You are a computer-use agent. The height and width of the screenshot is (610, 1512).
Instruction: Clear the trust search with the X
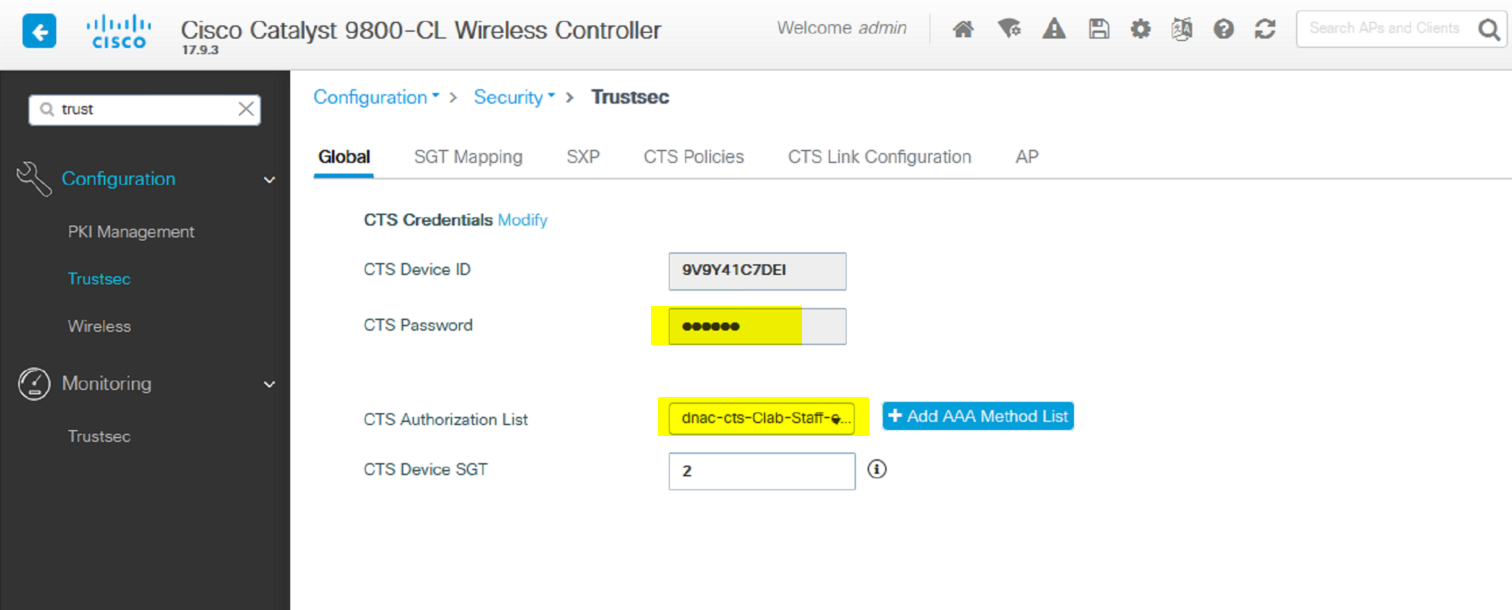coord(246,109)
